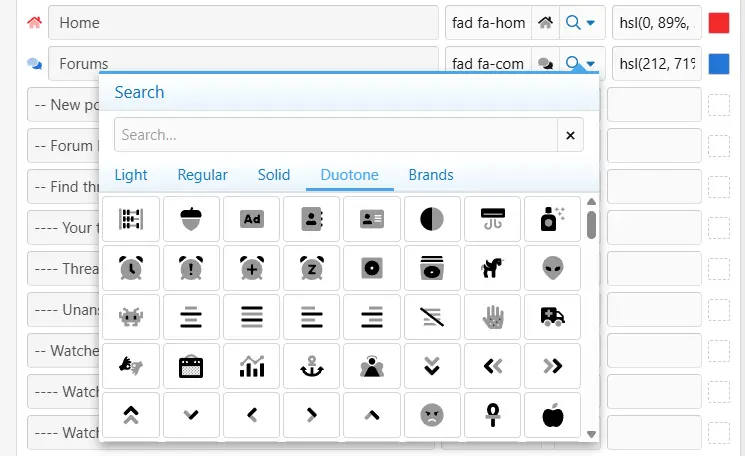This screenshot has width=745, height=456.
Task: Choose the album square disc icon
Action: (372, 268)
